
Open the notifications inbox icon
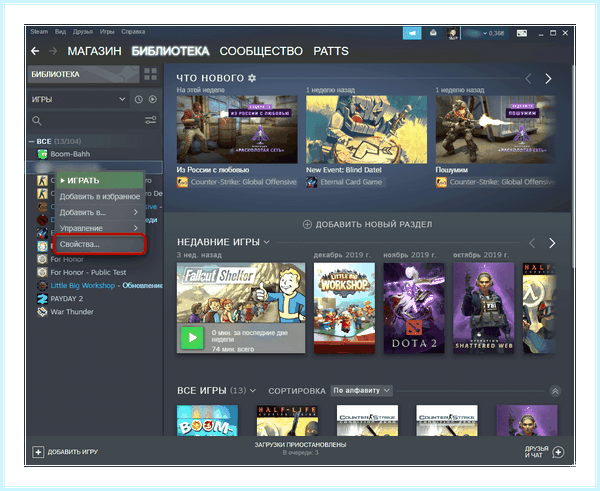(433, 33)
